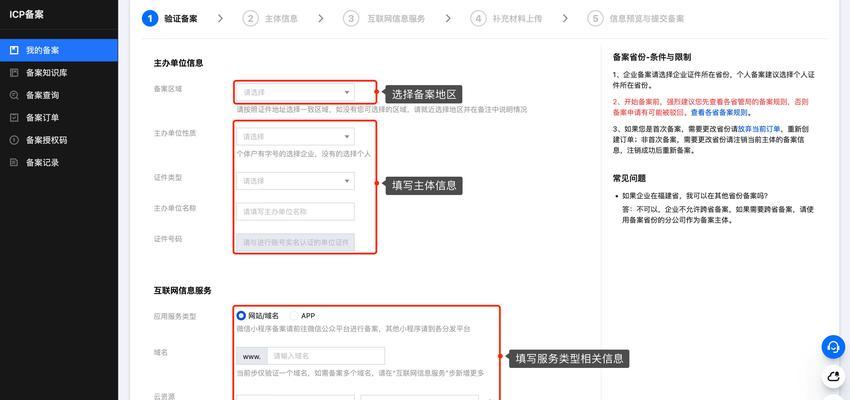This screenshot has height=400, width=850.
Task: Click the 请输入域名 input field
Action: [326, 356]
